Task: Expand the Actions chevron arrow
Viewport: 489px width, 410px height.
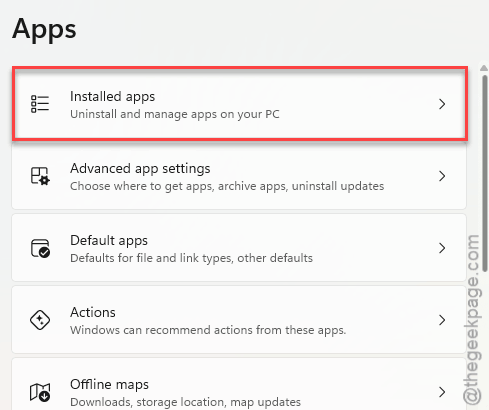Action: [x=442, y=320]
